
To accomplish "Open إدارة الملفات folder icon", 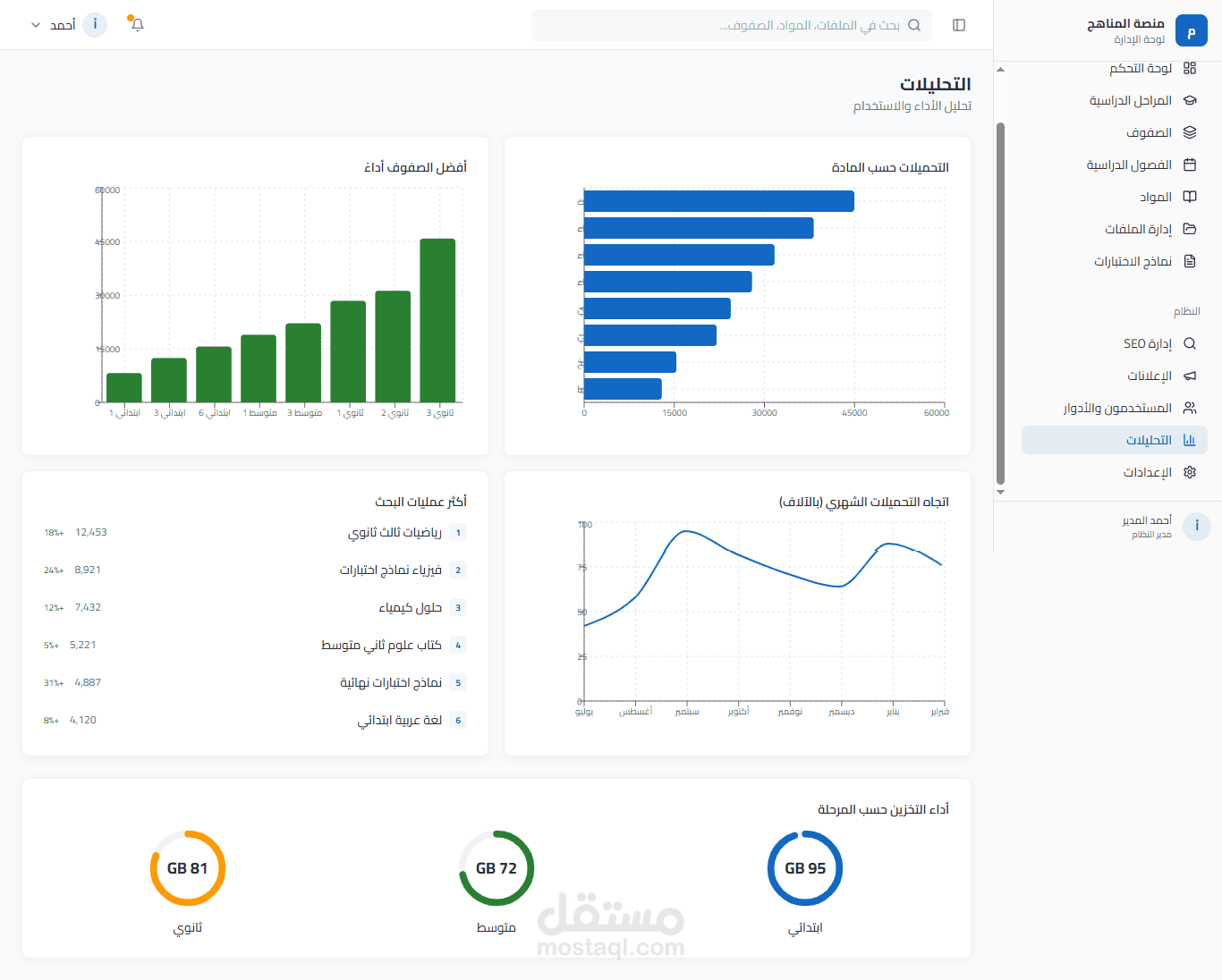I will pyautogui.click(x=1190, y=229).
